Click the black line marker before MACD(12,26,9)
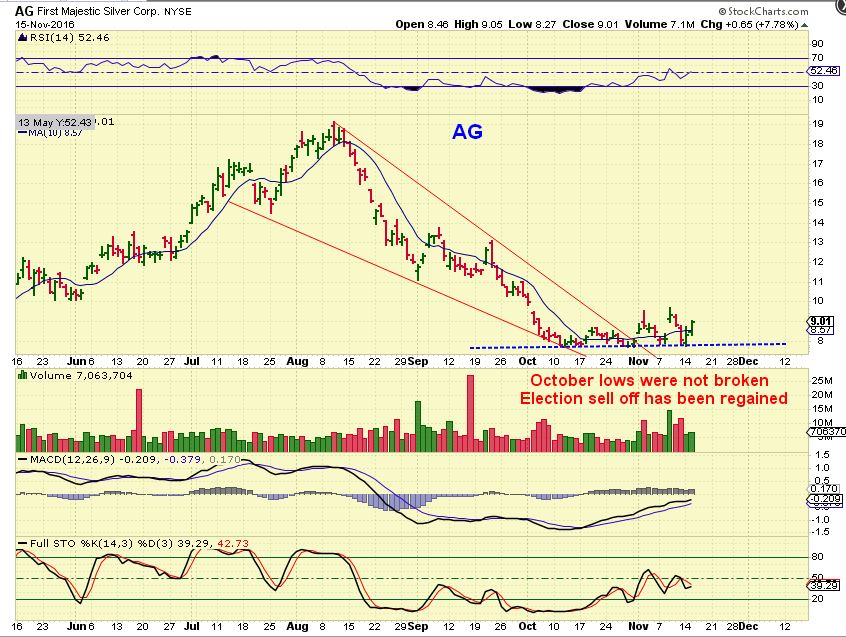This screenshot has height=637, width=846. (x=22, y=460)
